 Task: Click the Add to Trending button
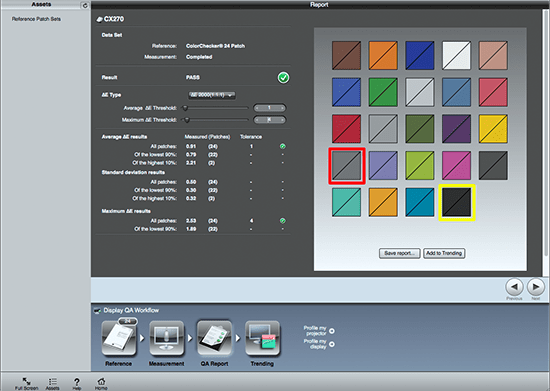coord(444,253)
